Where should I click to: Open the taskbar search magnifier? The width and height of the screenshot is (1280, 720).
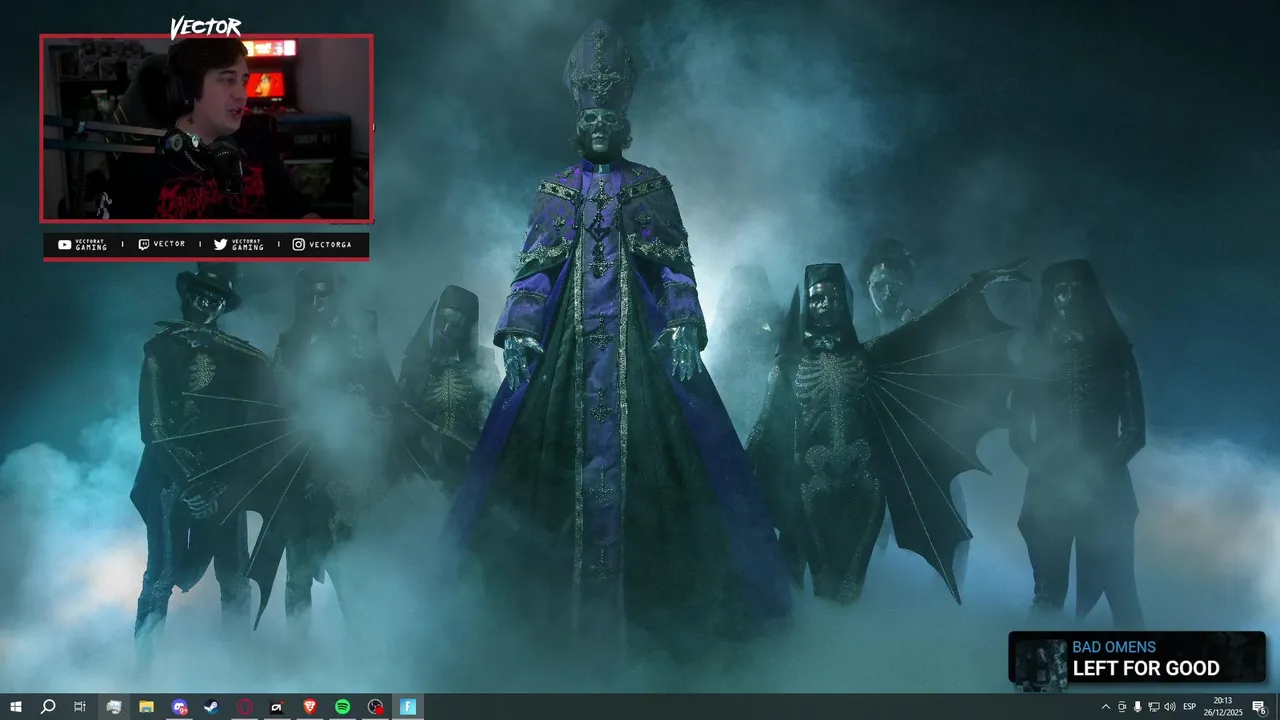tap(48, 707)
